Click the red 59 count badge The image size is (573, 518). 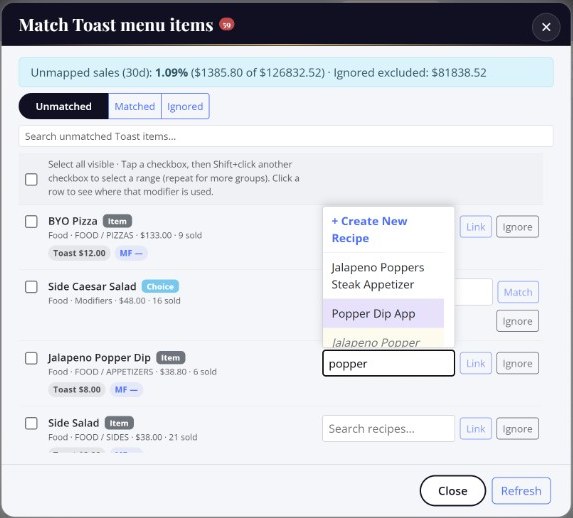pyautogui.click(x=227, y=25)
